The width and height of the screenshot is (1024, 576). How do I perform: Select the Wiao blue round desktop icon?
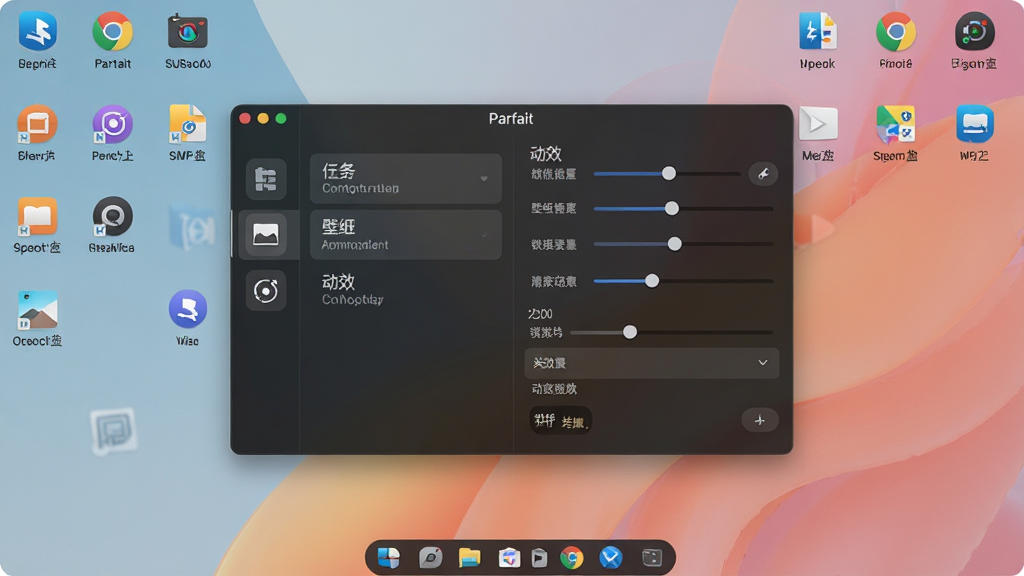click(187, 309)
